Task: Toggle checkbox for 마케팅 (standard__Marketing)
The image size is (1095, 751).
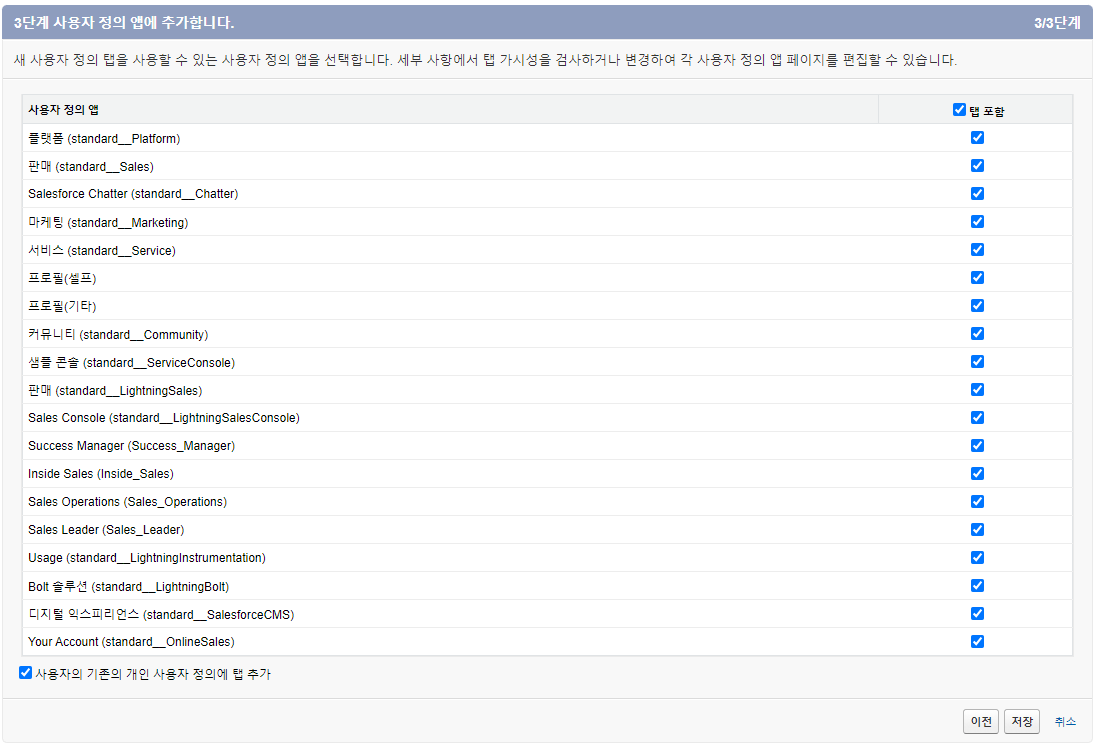Action: 977,221
